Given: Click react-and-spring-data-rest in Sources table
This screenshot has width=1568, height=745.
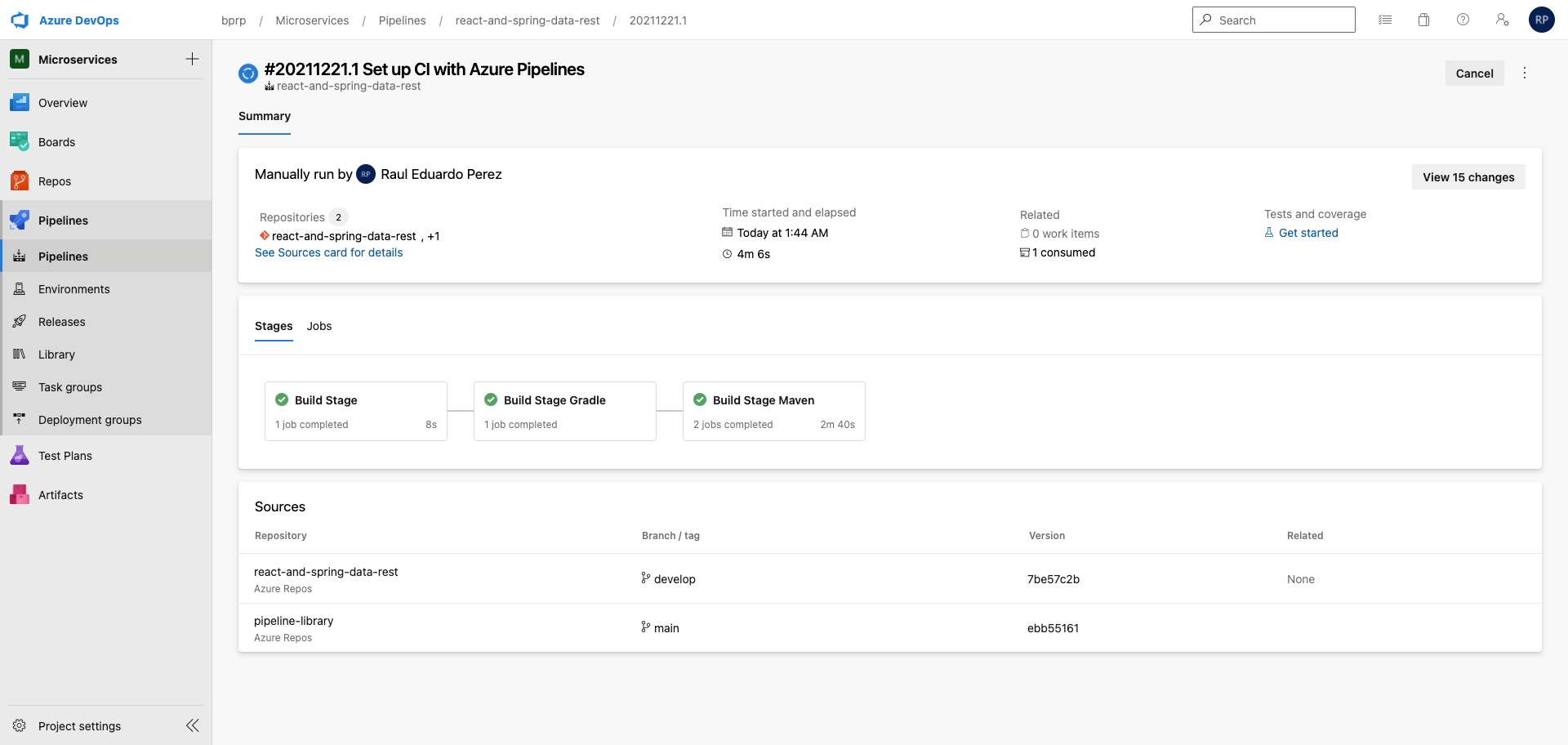Looking at the screenshot, I should (x=326, y=572).
